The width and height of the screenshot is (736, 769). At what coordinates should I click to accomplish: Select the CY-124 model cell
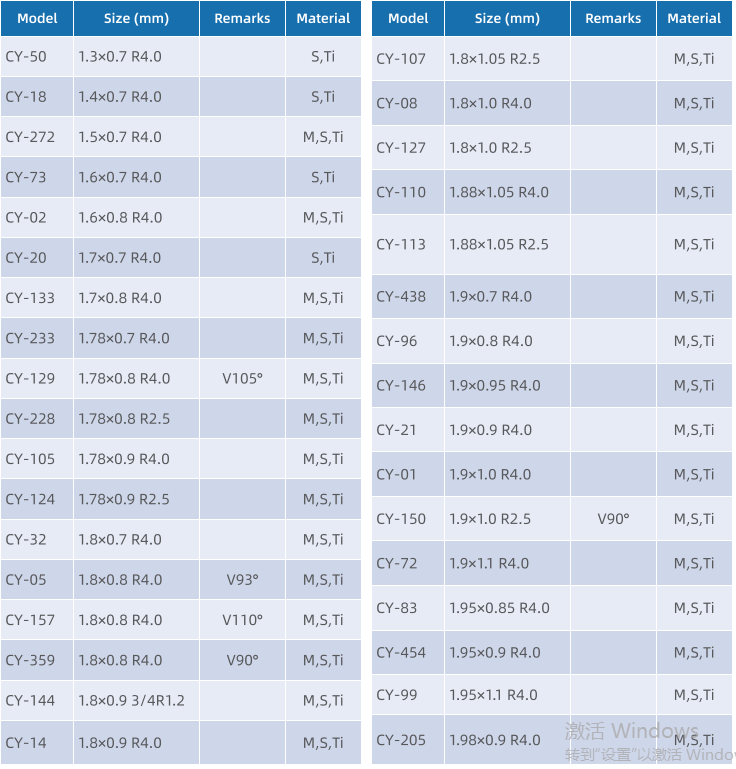click(x=30, y=499)
